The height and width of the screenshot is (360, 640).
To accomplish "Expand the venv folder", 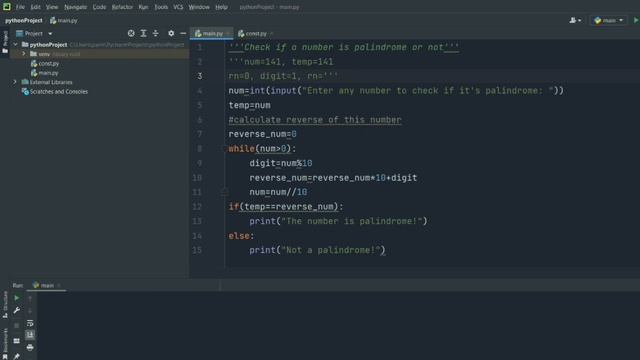I will pos(24,54).
